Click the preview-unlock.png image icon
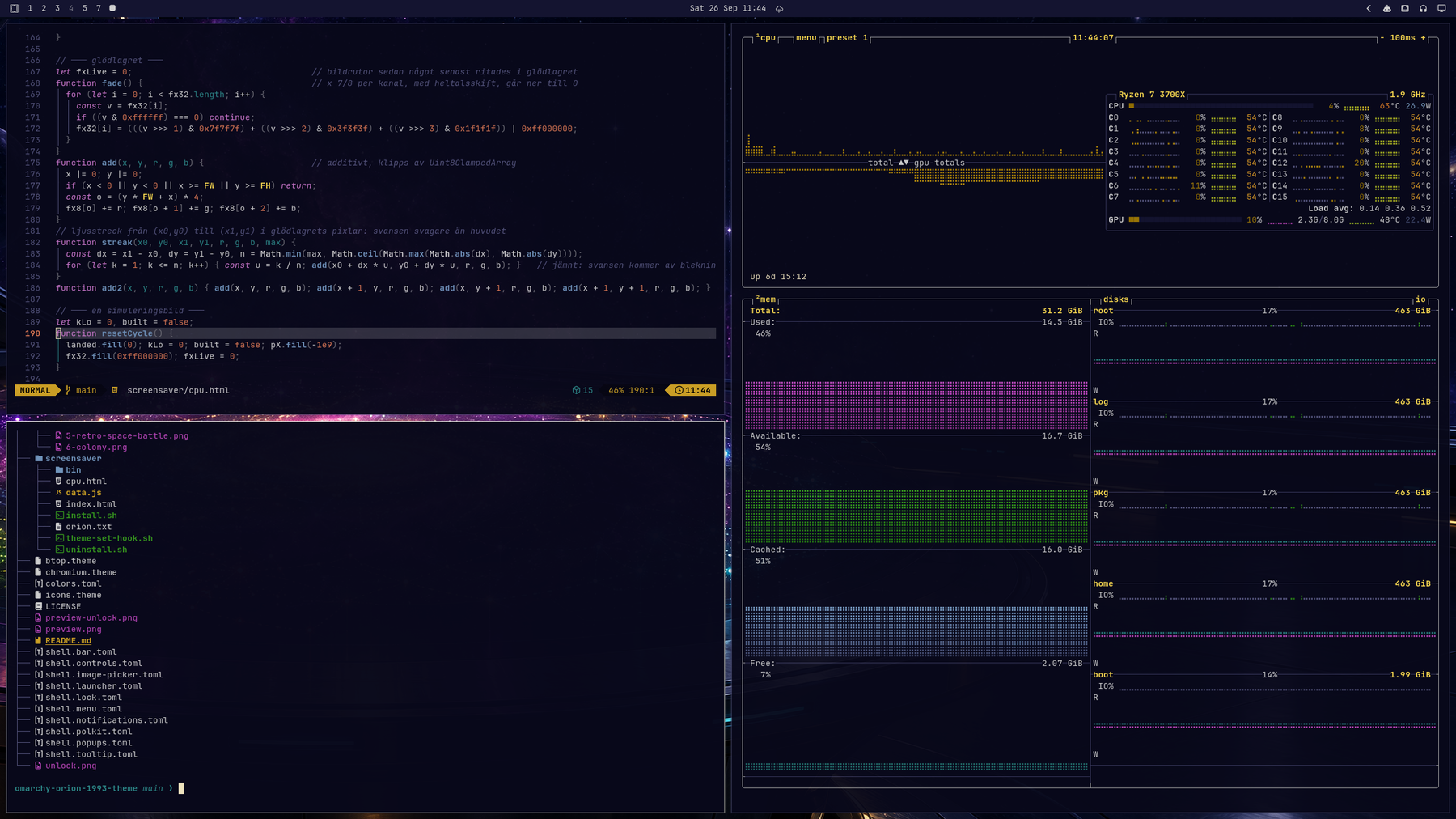 click(x=38, y=618)
